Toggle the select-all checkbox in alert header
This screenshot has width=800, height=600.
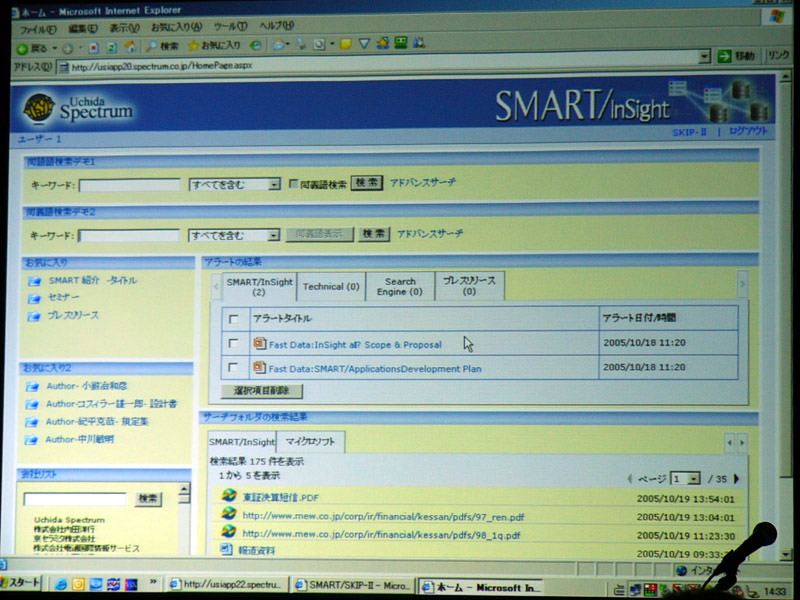234,319
